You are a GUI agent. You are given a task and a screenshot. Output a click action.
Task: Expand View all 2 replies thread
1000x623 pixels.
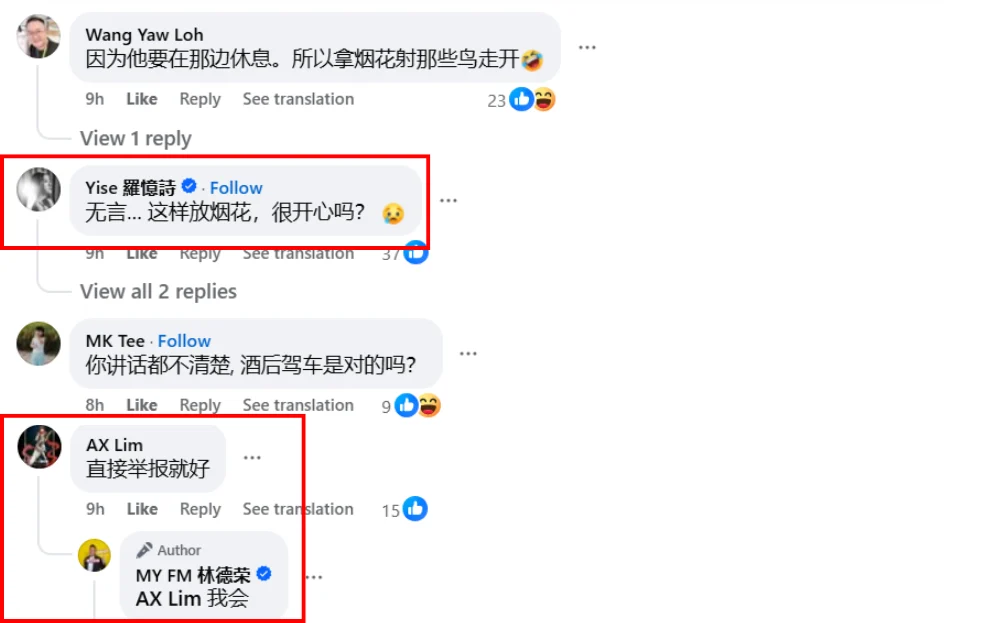(158, 291)
